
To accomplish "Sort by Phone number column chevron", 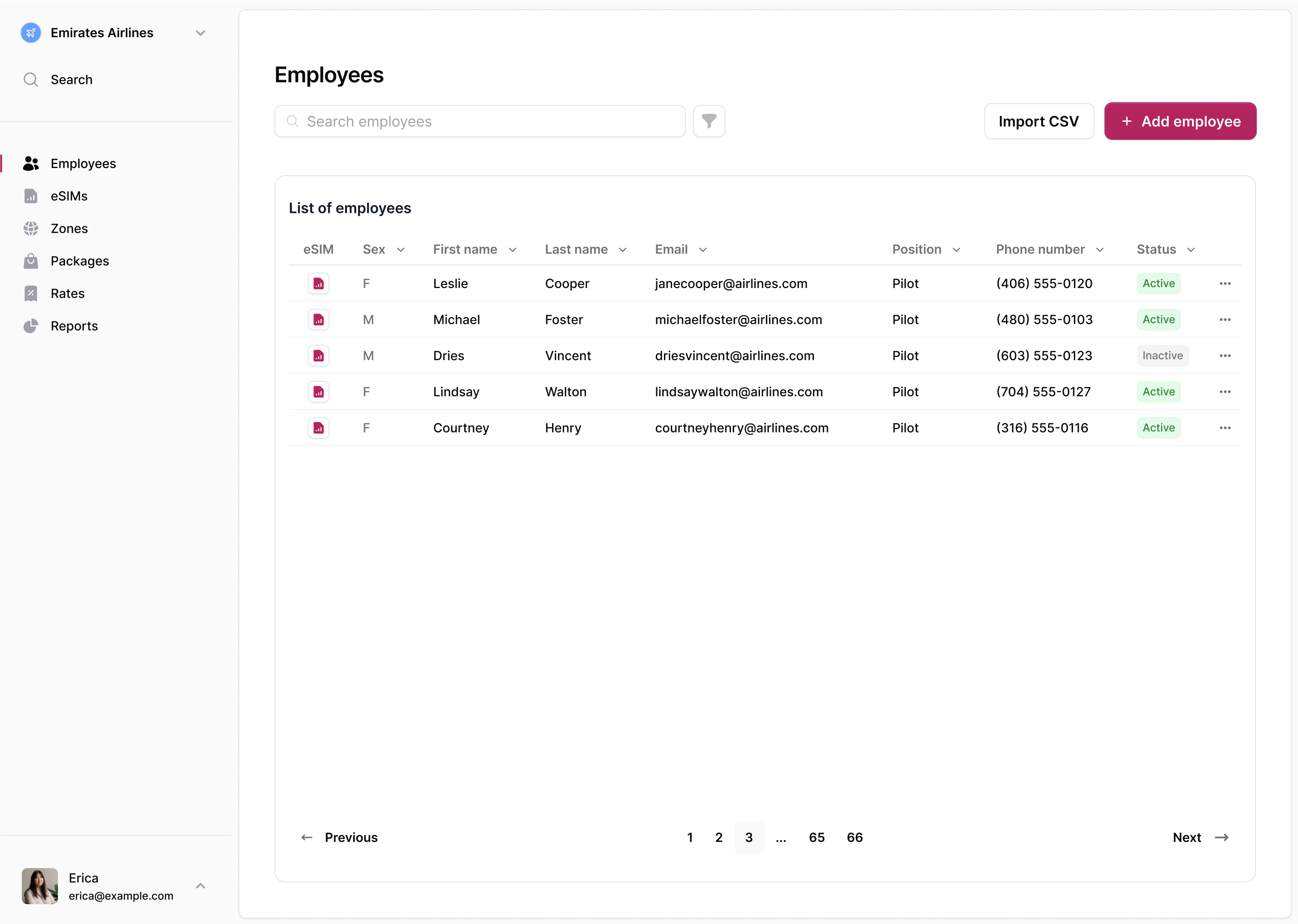I will click(x=1100, y=250).
